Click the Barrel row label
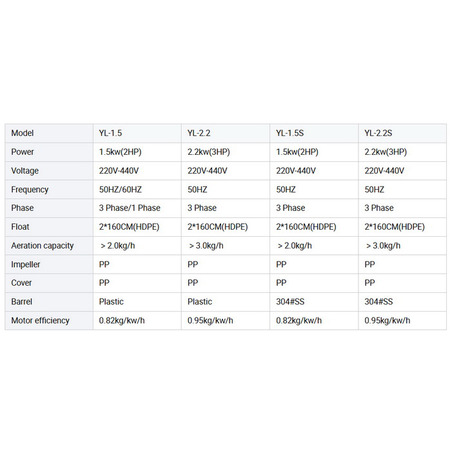The width and height of the screenshot is (450, 450). (49, 302)
